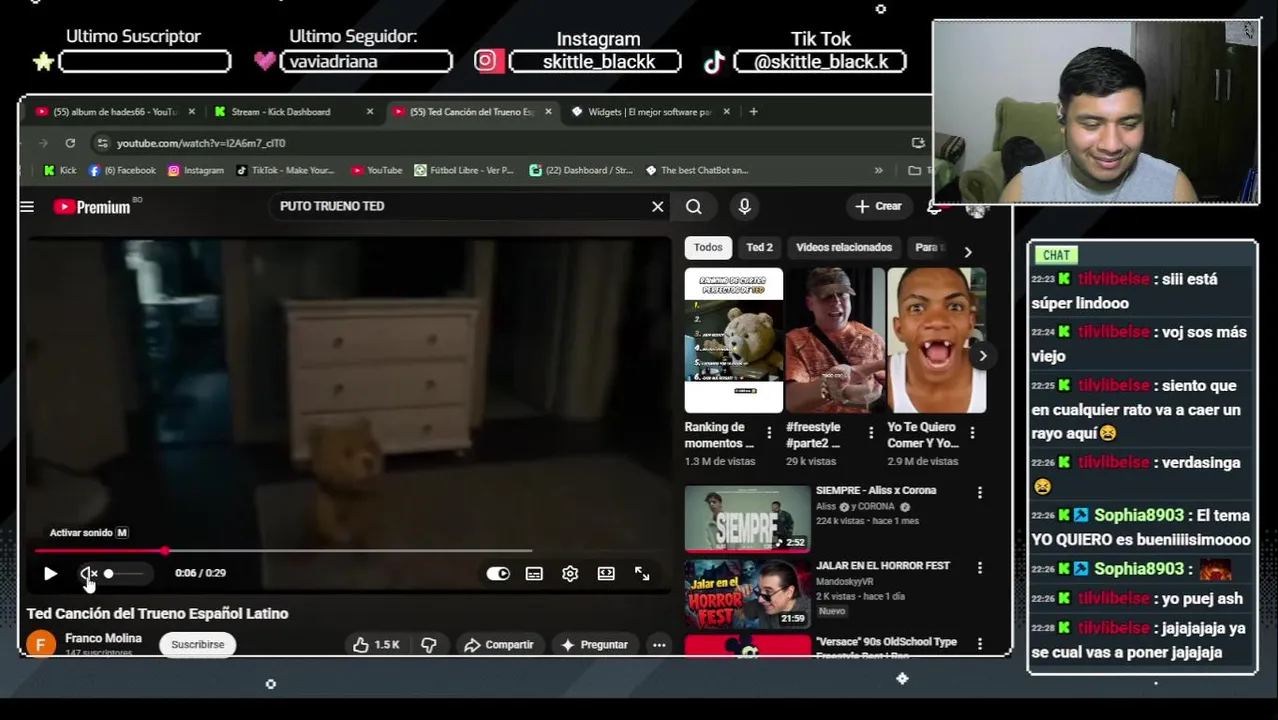Switch to theater mode icon
This screenshot has width=1278, height=720.
click(x=606, y=573)
